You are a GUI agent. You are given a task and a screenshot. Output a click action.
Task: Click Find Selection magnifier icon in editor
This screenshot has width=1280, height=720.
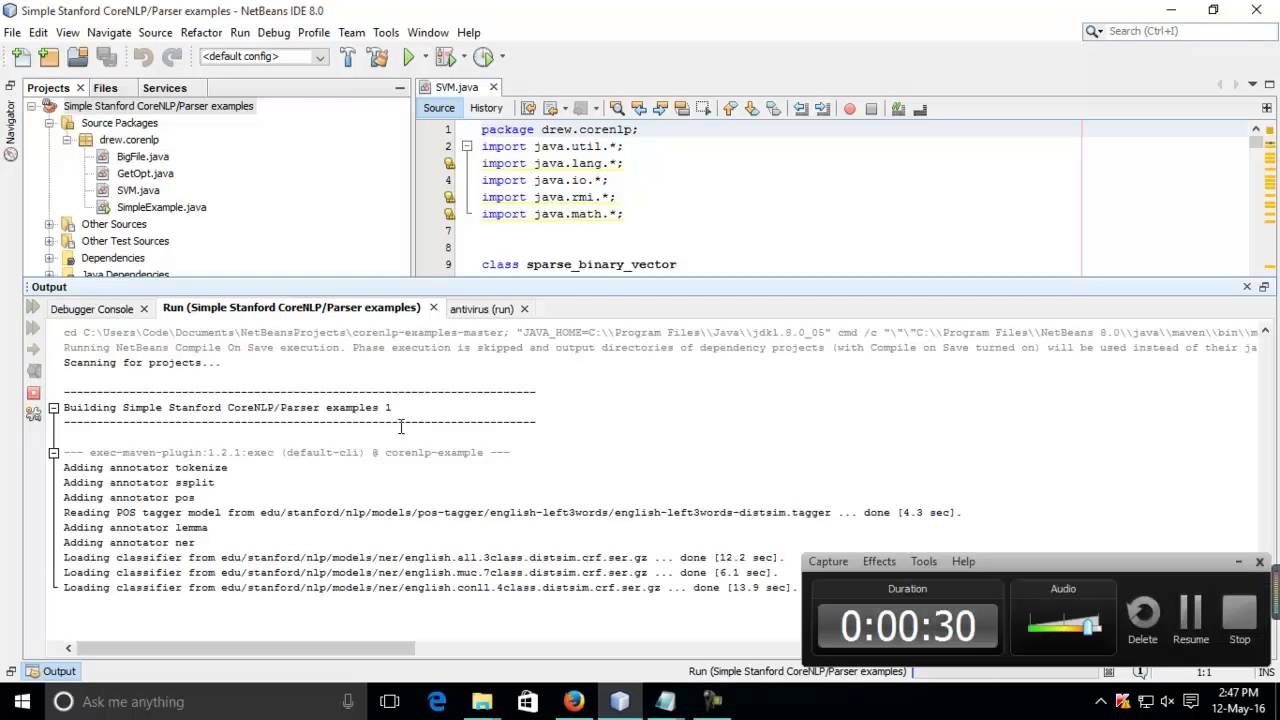617,108
